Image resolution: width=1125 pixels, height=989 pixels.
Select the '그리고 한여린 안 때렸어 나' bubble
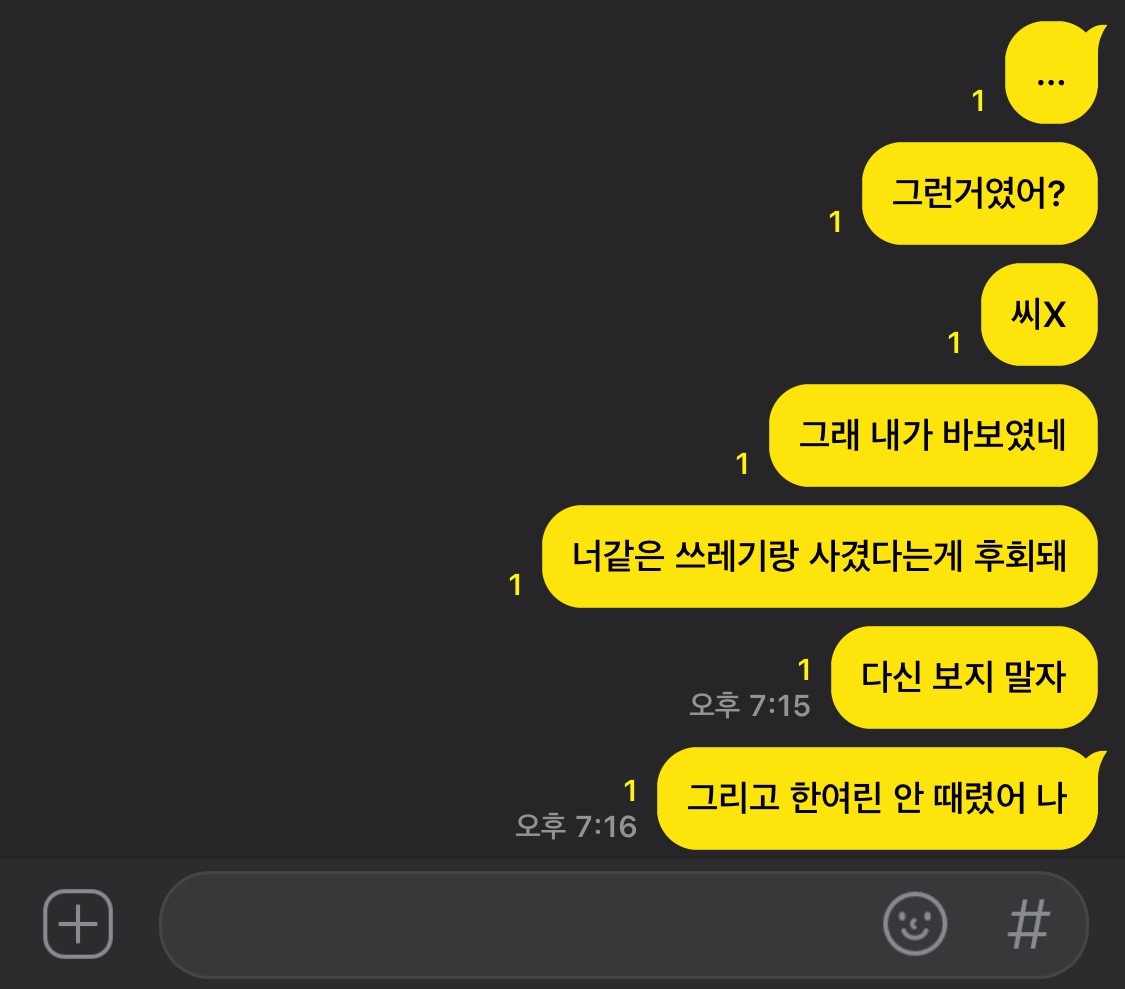pyautogui.click(x=878, y=798)
